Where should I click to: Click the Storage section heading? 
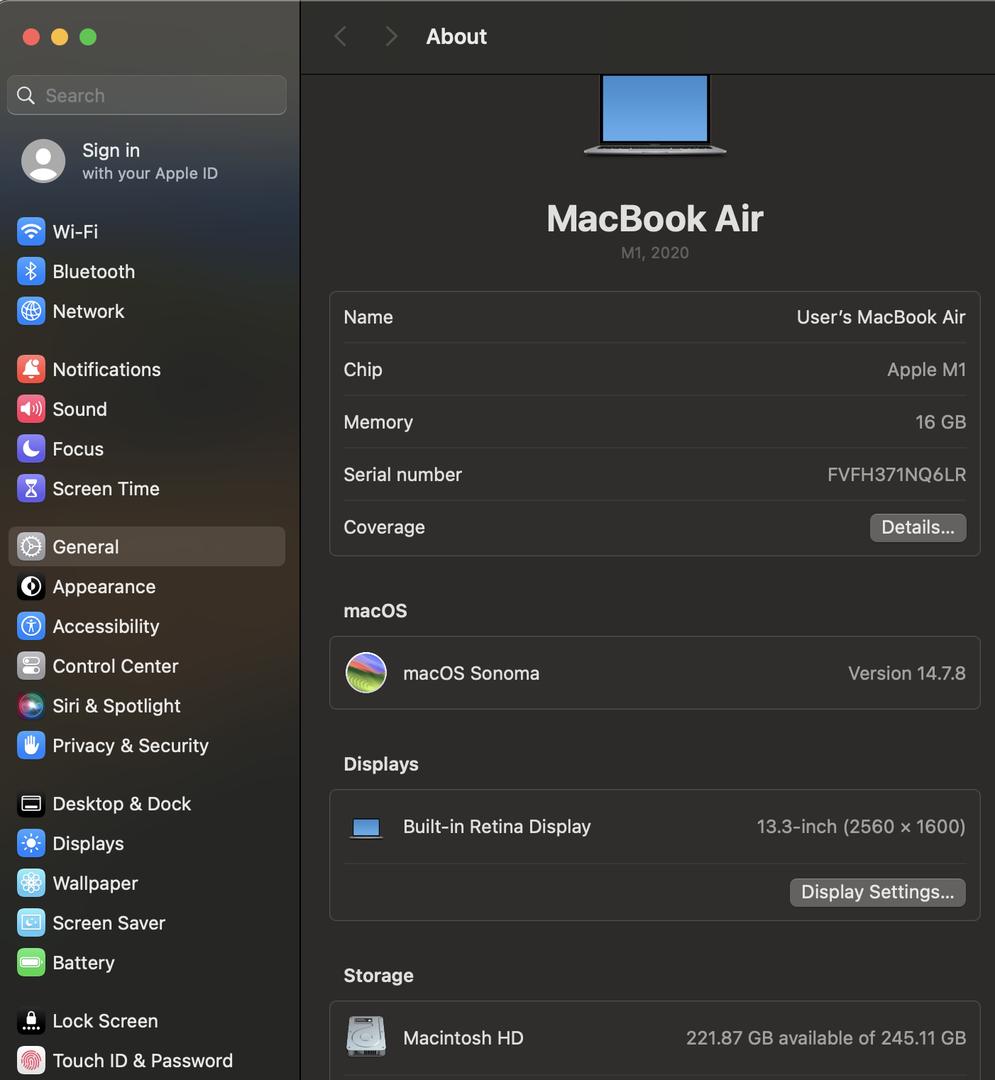coord(379,976)
